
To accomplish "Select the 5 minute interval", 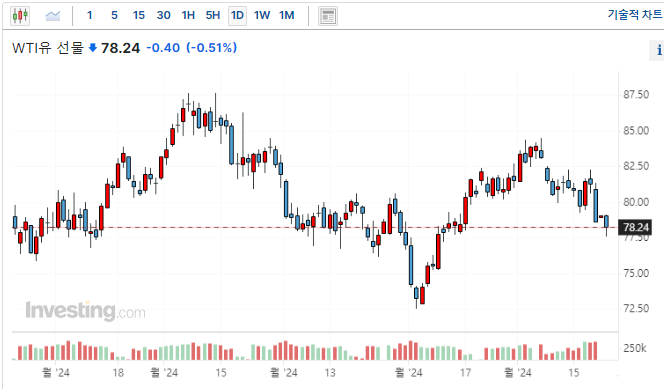I will (114, 16).
